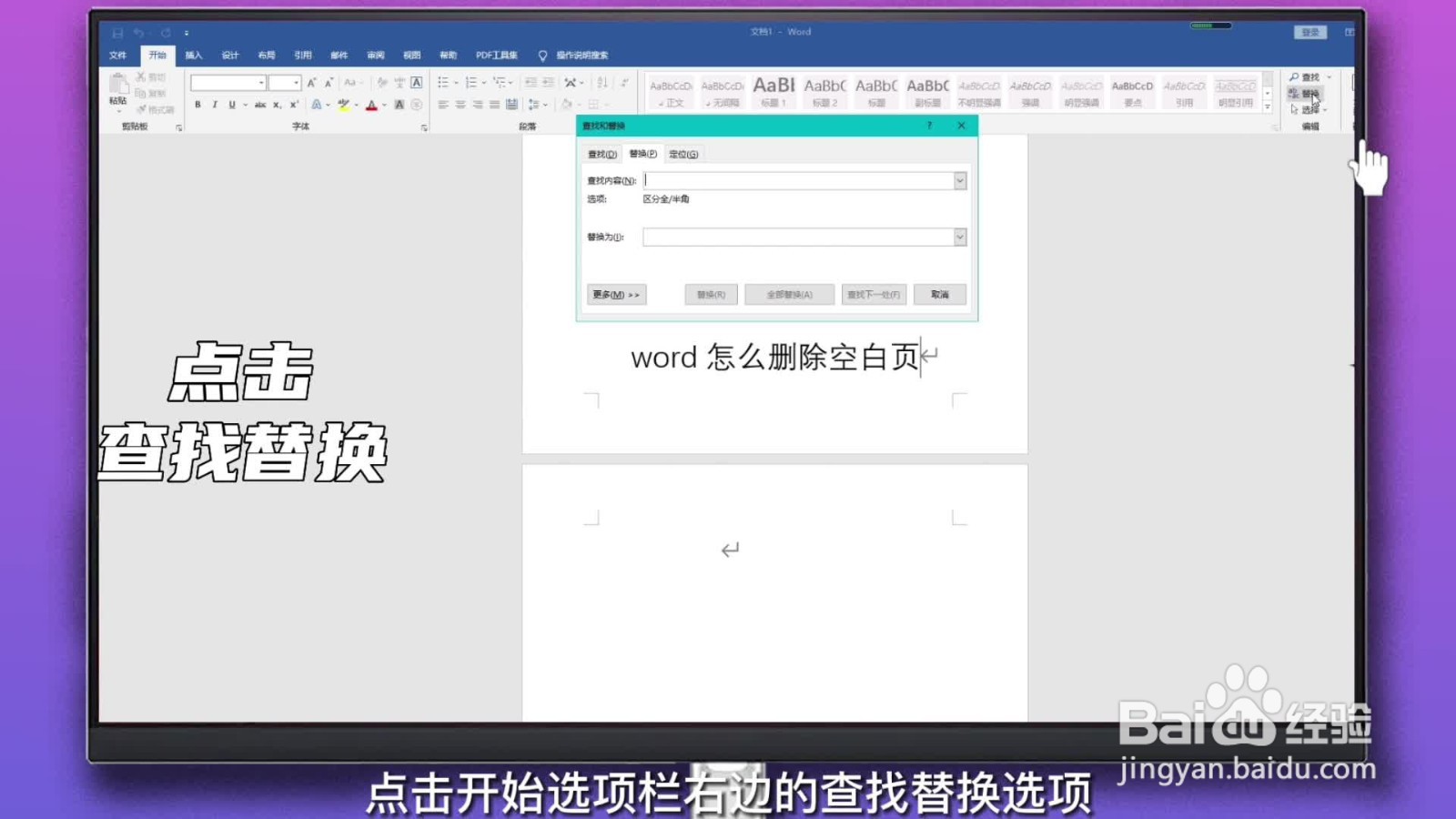Viewport: 1456px width, 819px height.
Task: Click the 选择 (Select) tool
Action: 1310,109
